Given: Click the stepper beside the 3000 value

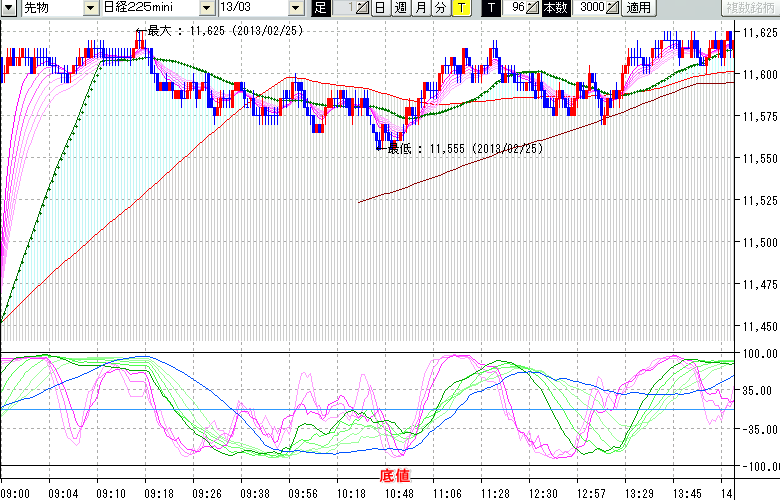Looking at the screenshot, I should pos(612,8).
